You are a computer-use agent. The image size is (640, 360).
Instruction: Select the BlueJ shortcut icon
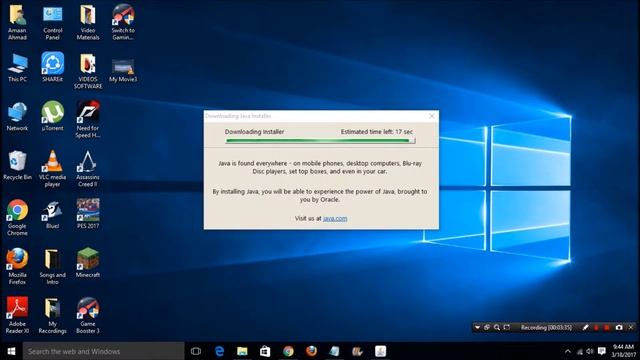pos(53,215)
